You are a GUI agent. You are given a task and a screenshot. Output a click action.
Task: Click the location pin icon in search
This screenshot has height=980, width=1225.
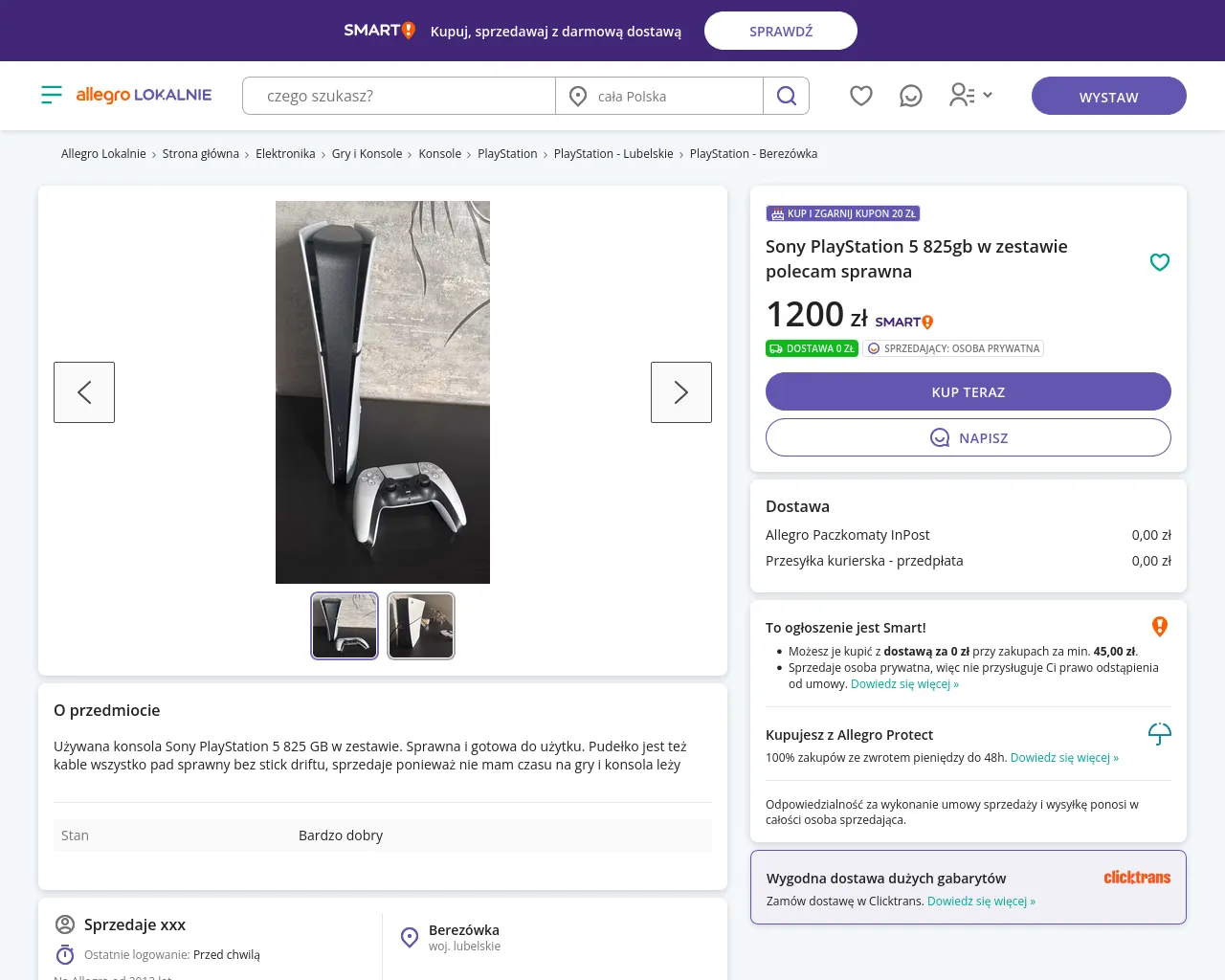click(x=578, y=96)
